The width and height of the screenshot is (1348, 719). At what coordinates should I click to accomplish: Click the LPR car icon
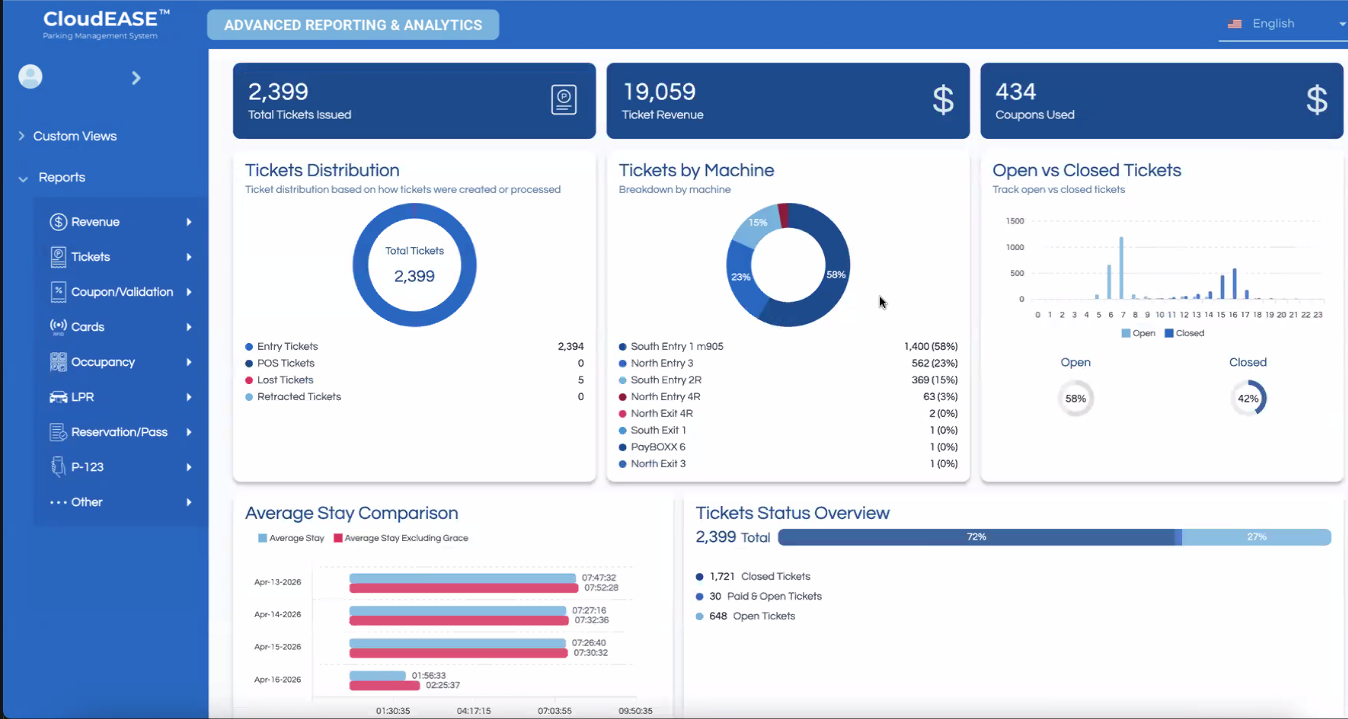pyautogui.click(x=58, y=397)
